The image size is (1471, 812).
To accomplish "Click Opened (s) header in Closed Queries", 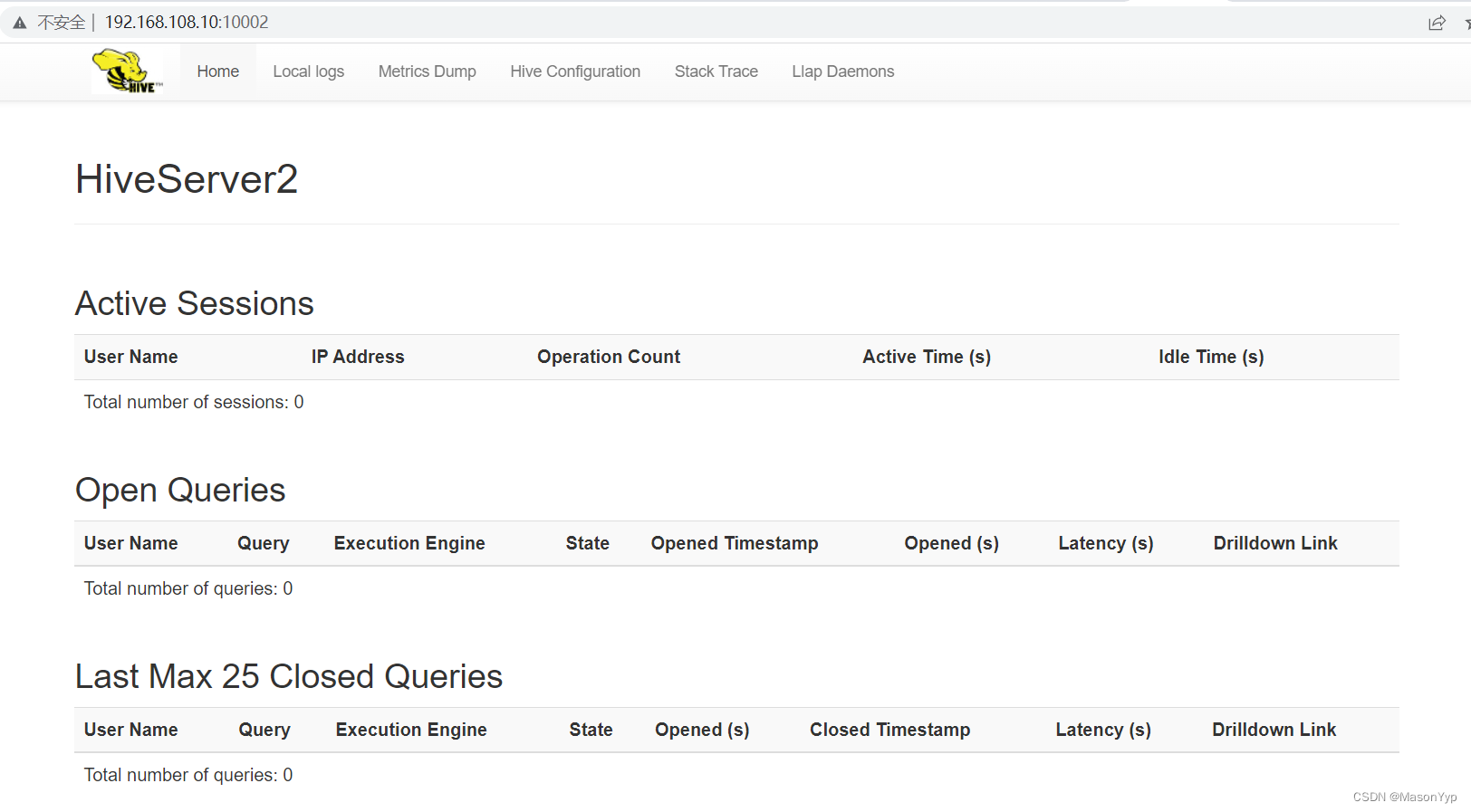I will coord(702,730).
